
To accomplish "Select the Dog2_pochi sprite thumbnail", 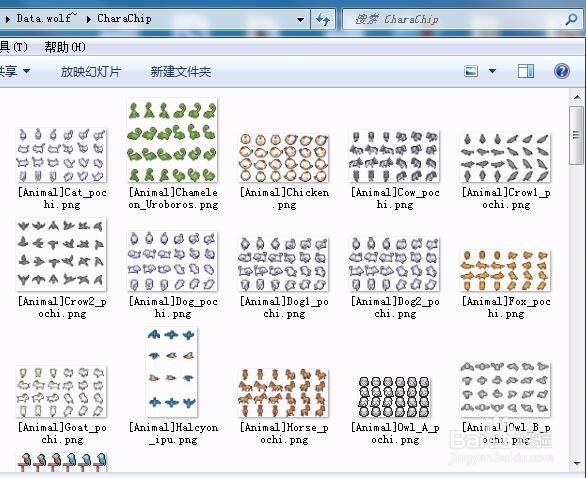I will 394,264.
